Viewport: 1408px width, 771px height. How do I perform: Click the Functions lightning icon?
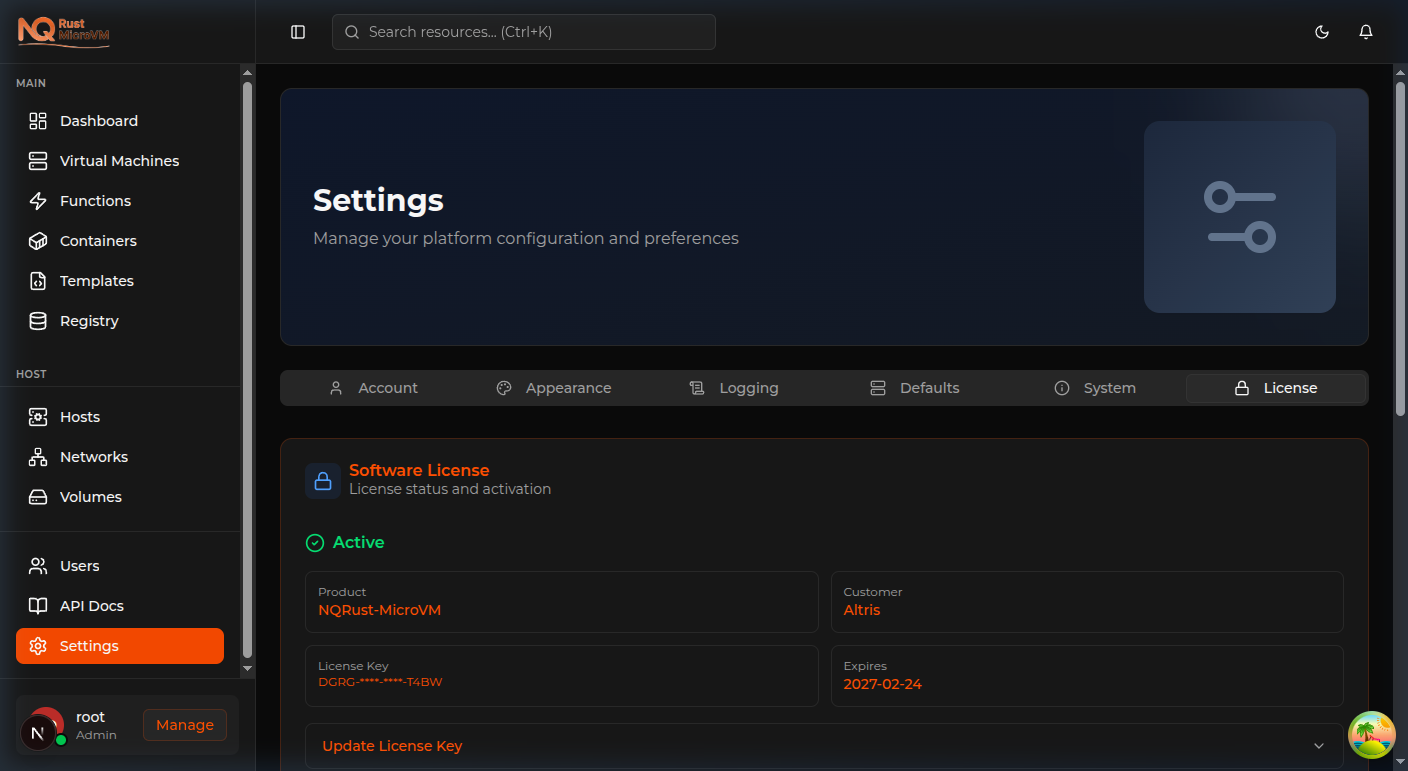(37, 200)
